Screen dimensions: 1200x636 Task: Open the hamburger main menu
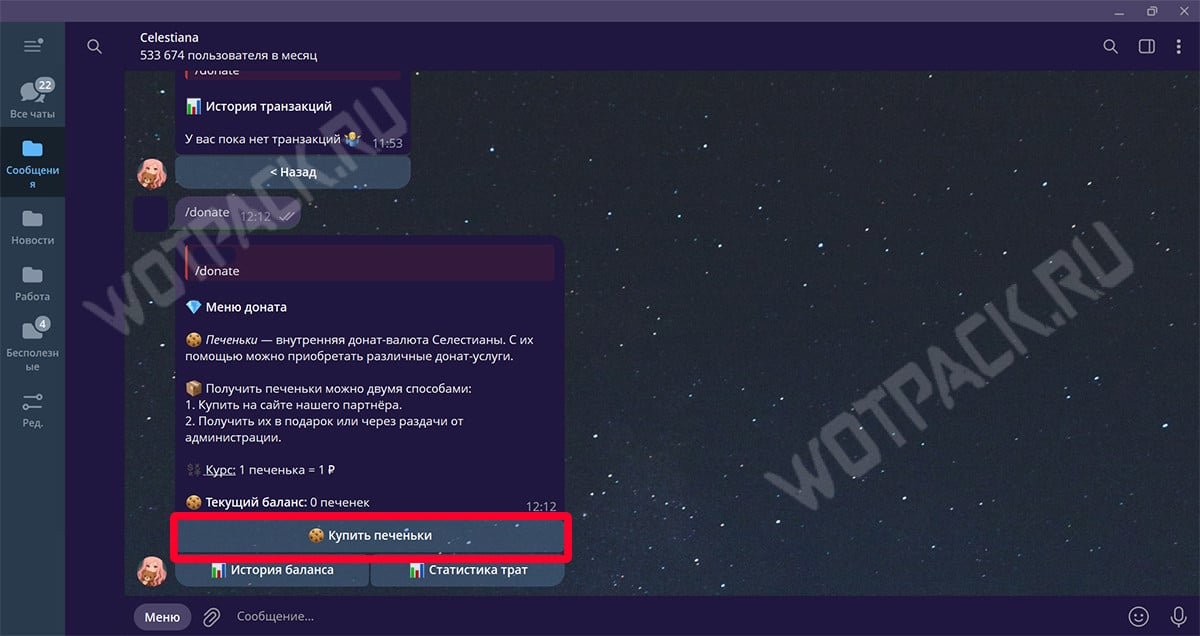(33, 46)
